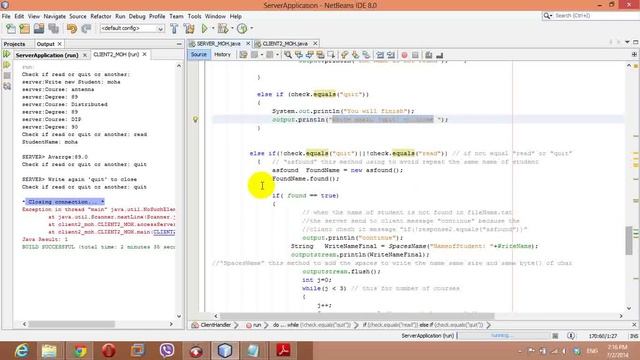The image size is (640, 360).
Task: Switch to SERVER_MOH.java editor tab
Action: coord(218,43)
